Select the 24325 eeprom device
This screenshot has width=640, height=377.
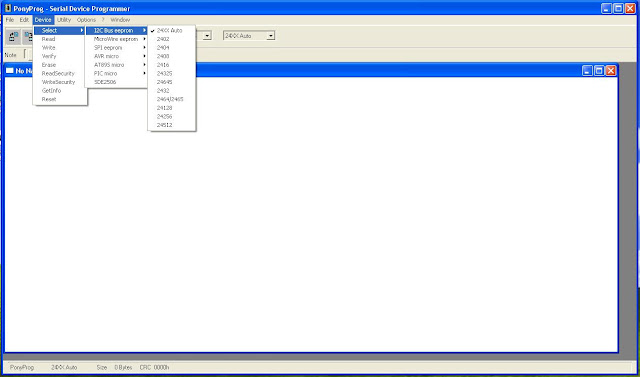(172, 73)
